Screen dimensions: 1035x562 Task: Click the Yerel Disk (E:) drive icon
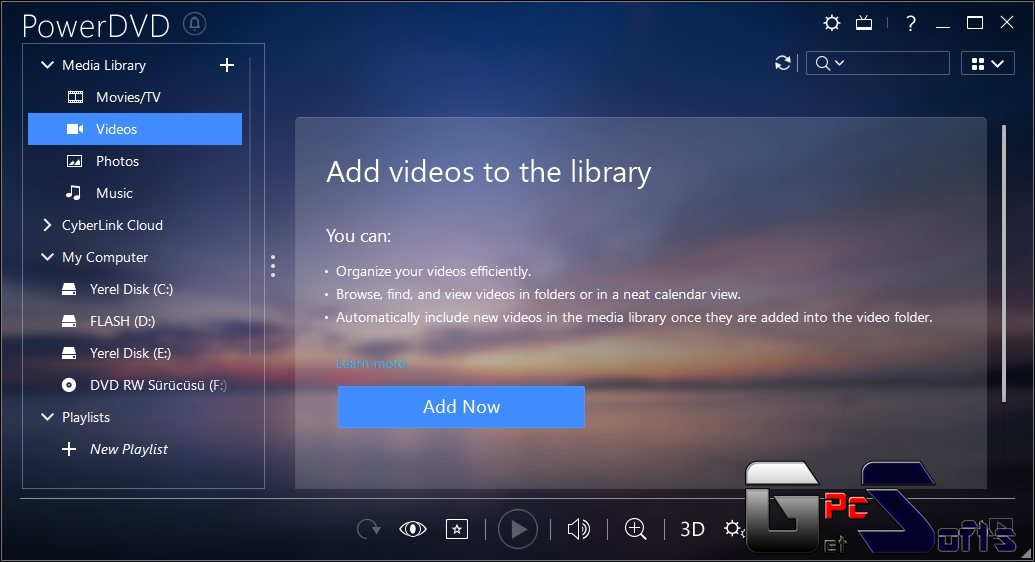(69, 353)
